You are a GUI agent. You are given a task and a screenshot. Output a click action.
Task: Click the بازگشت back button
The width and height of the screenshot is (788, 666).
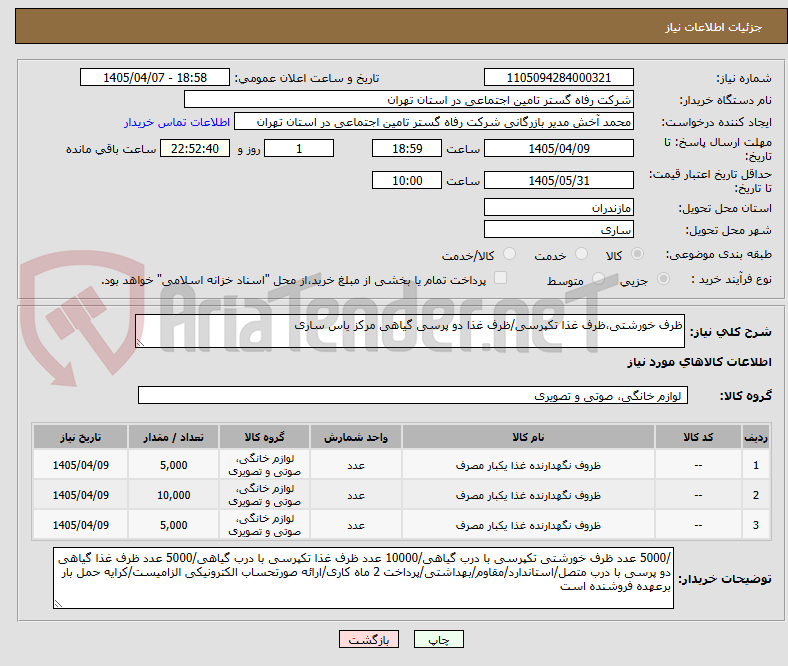tap(369, 639)
